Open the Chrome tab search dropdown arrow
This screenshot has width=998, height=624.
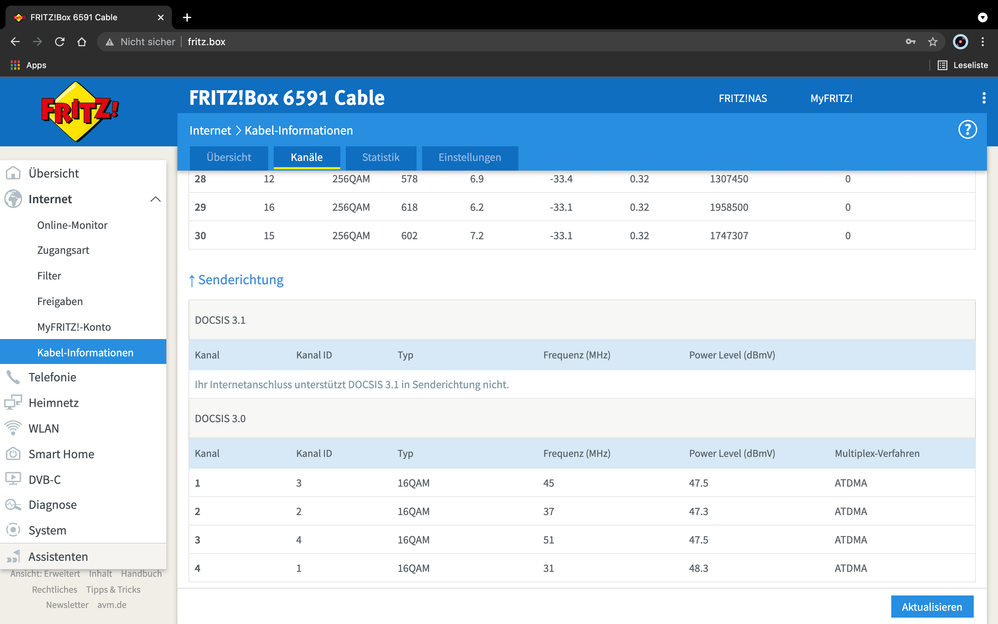coord(982,17)
